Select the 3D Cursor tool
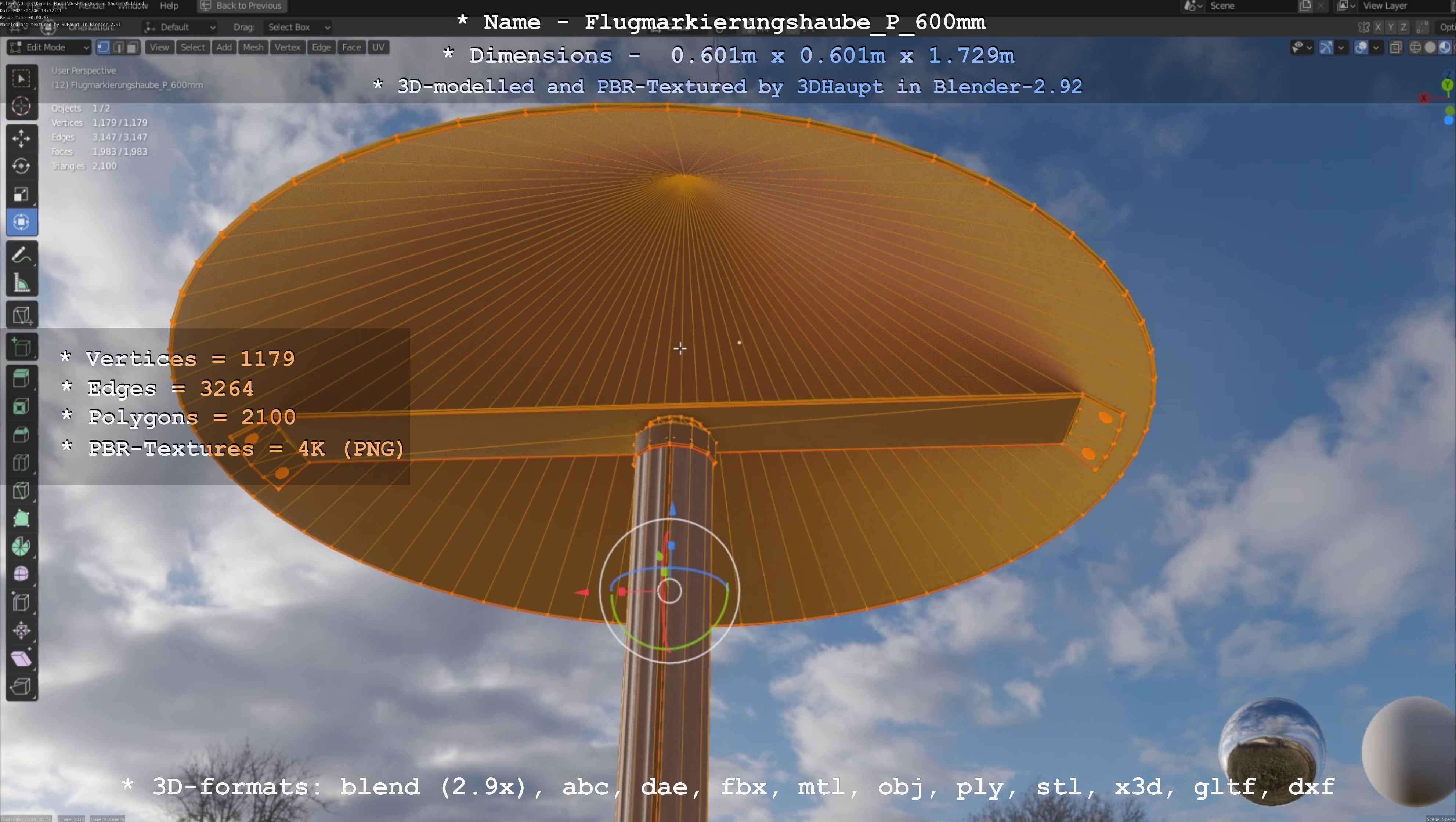Screen dimensions: 1456x822 tap(21, 107)
